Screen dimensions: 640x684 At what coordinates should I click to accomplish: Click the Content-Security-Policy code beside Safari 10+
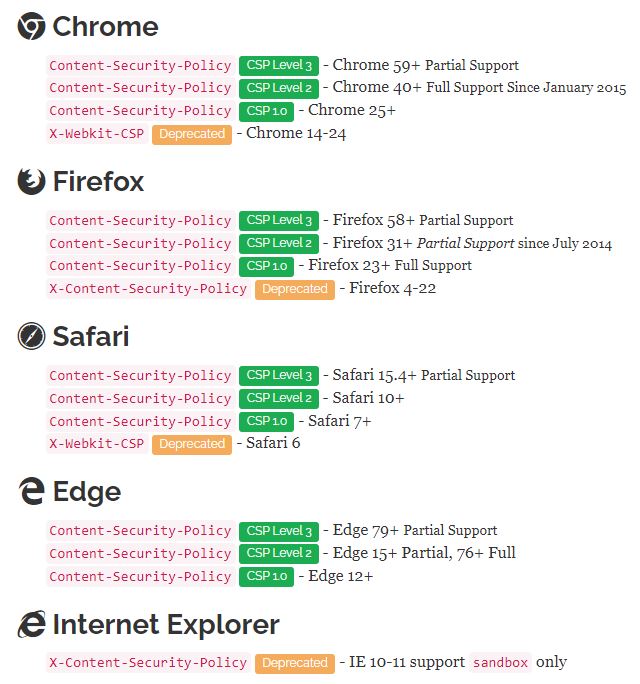click(x=140, y=398)
